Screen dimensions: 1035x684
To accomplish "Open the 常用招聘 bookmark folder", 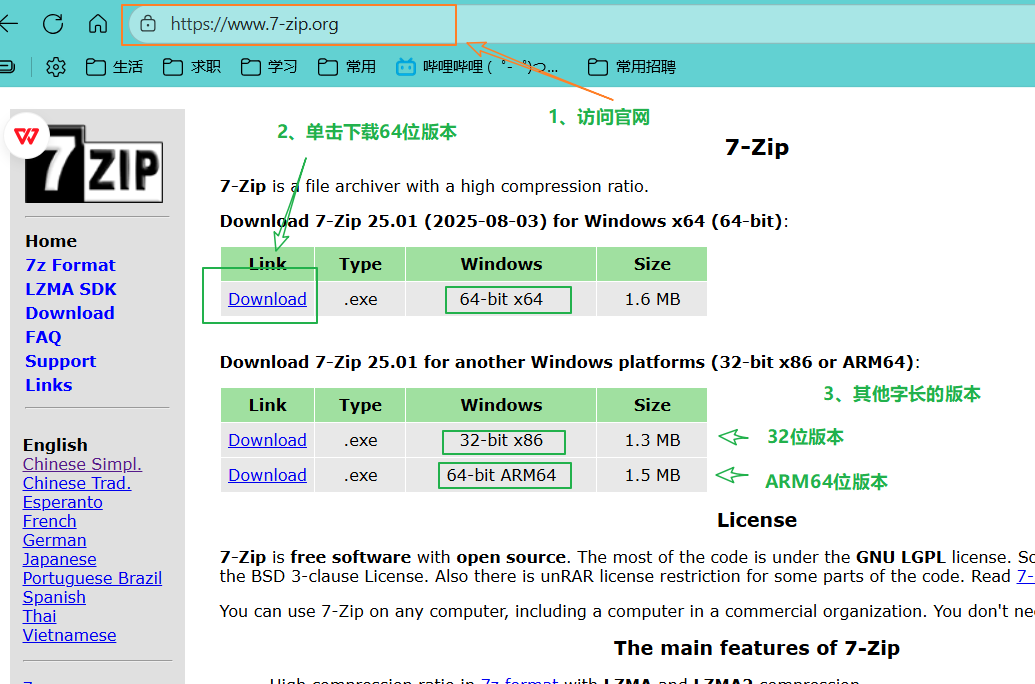I will pos(632,67).
